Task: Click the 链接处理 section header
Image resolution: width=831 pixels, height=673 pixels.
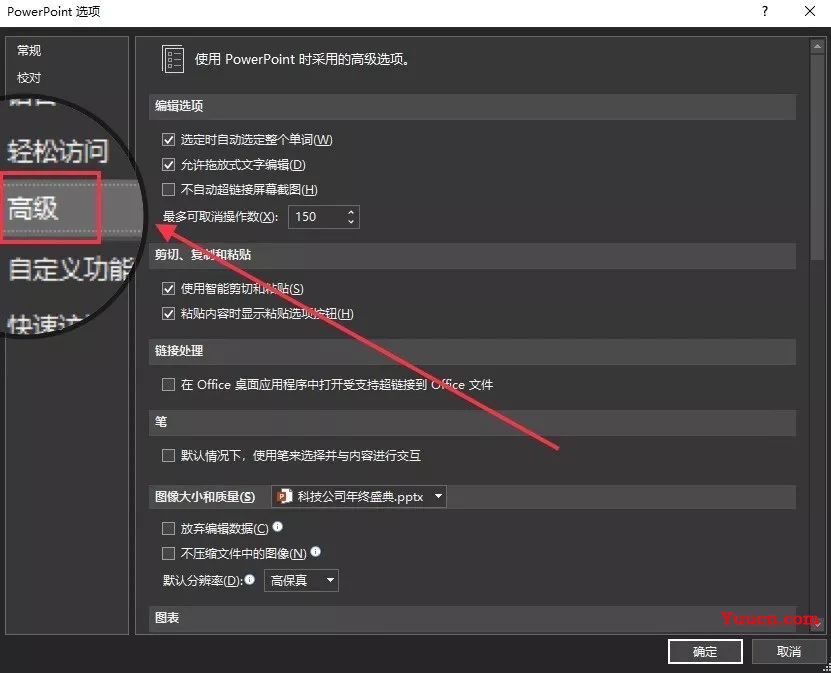Action: (x=472, y=351)
